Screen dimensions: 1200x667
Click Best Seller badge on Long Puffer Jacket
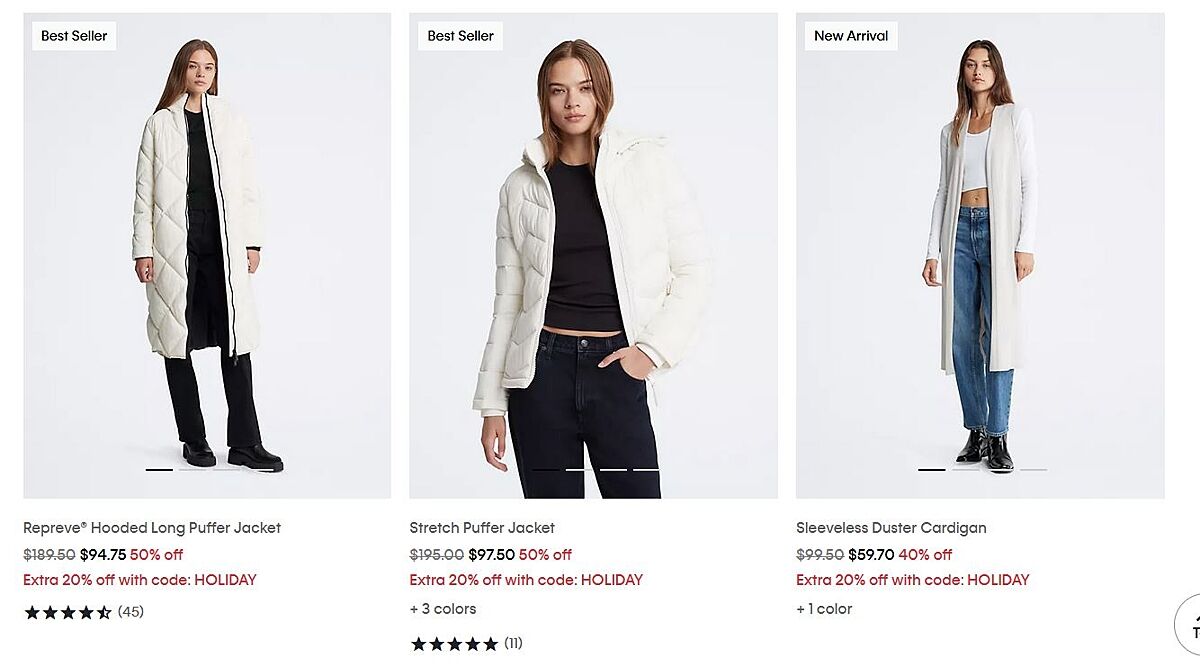pos(74,36)
